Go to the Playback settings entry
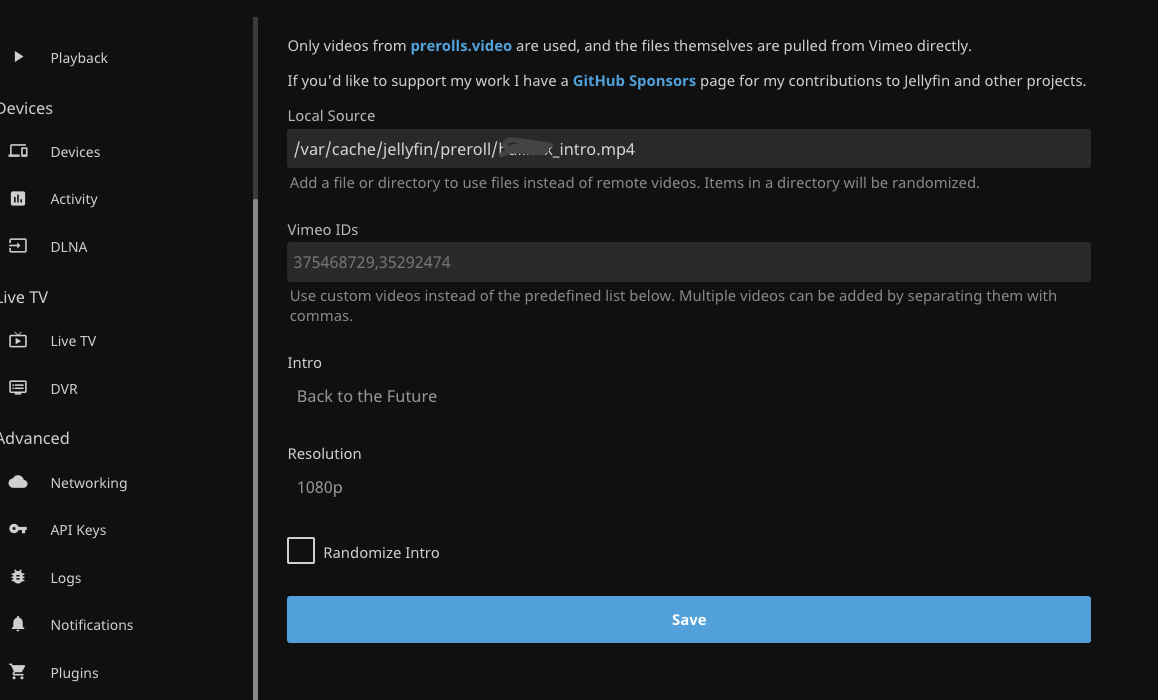This screenshot has width=1158, height=700. 79,58
